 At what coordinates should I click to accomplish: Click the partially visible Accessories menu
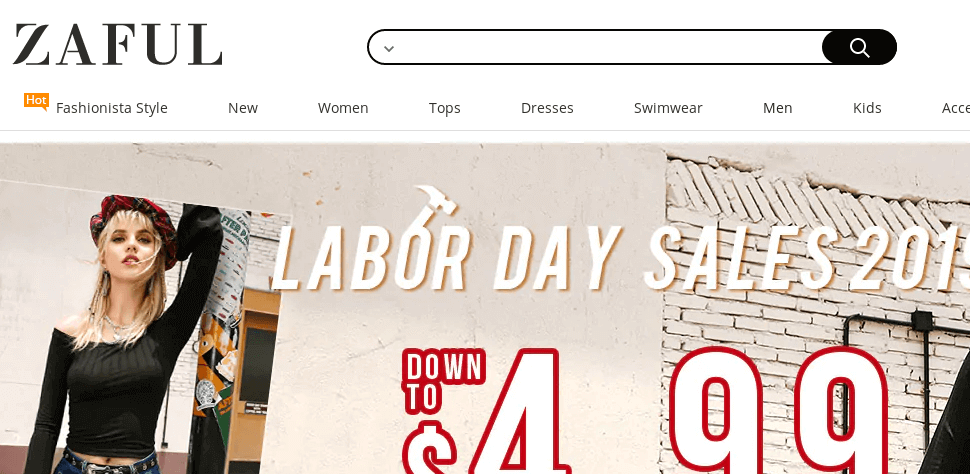click(x=956, y=108)
